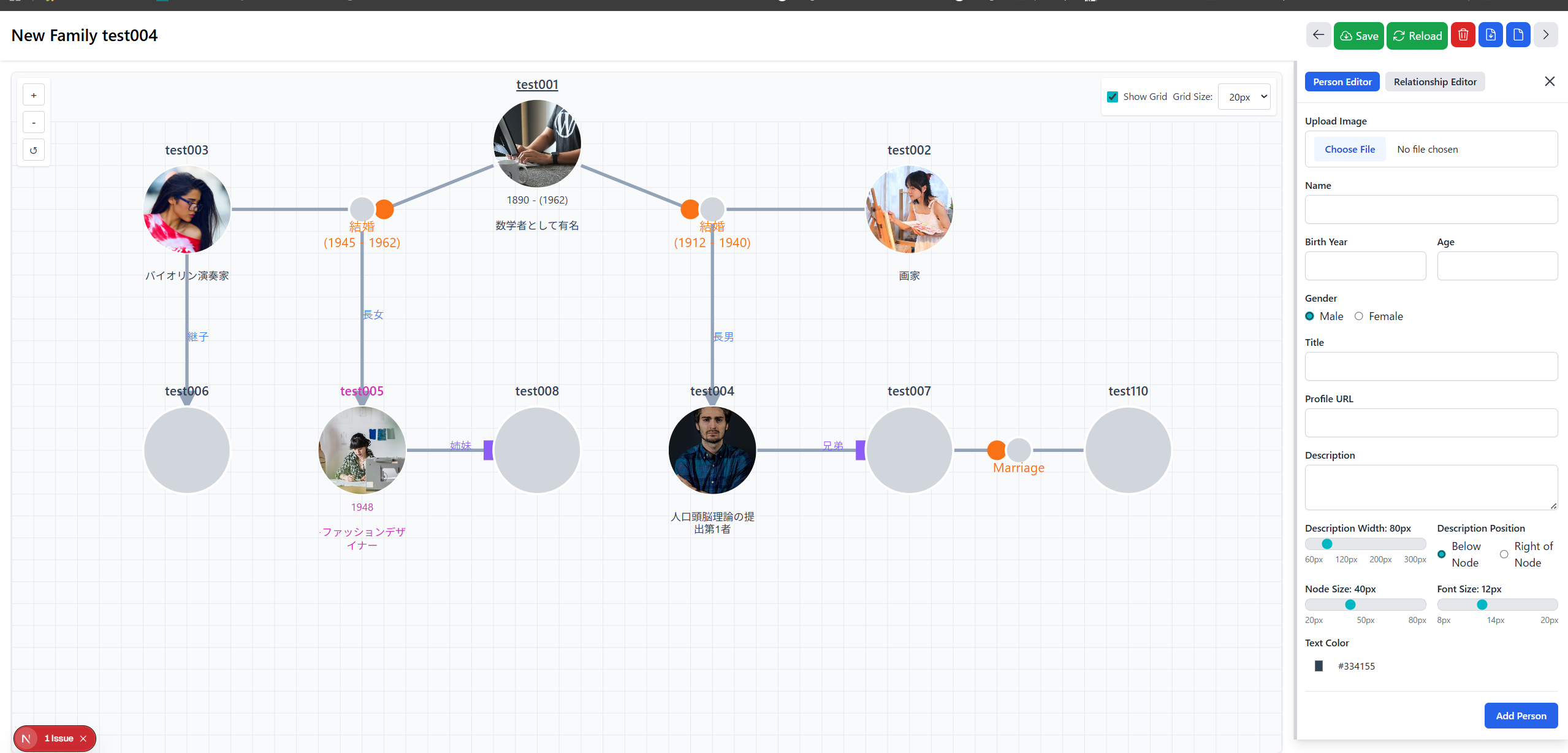This screenshot has height=753, width=1568.
Task: Select the Person Editor tab
Action: [1342, 82]
